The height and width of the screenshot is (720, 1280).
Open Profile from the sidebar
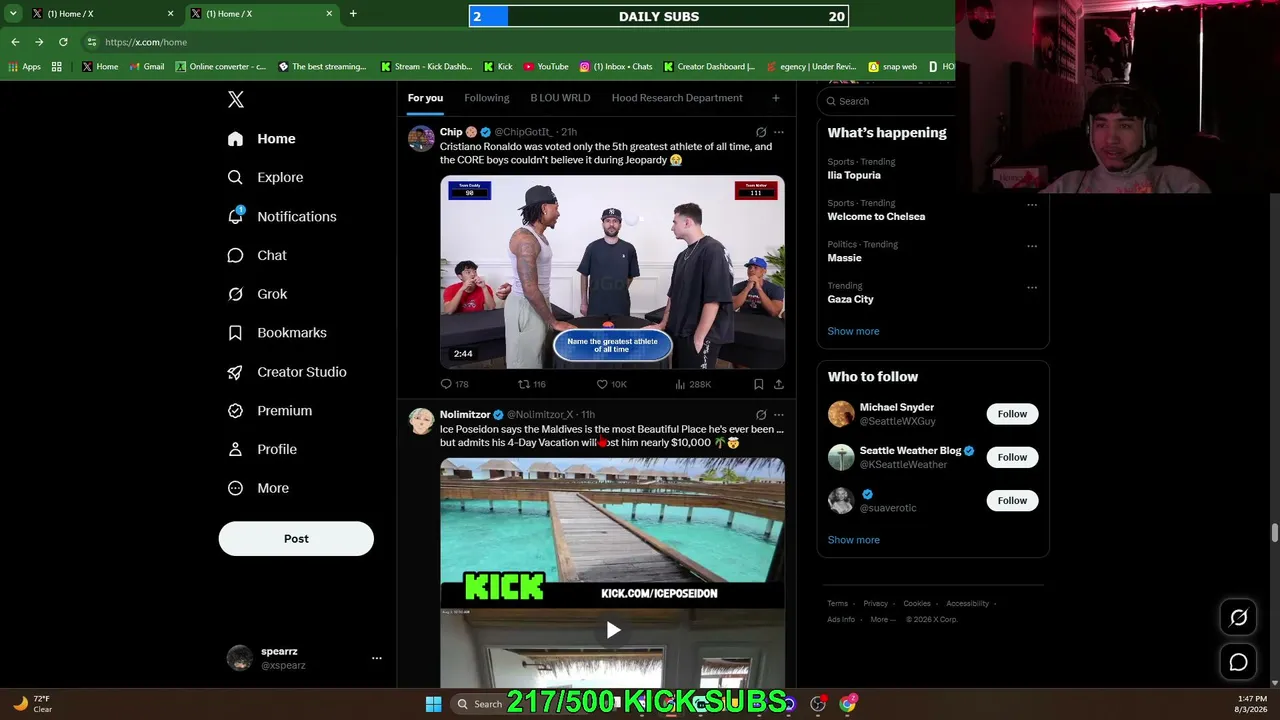pos(262,450)
